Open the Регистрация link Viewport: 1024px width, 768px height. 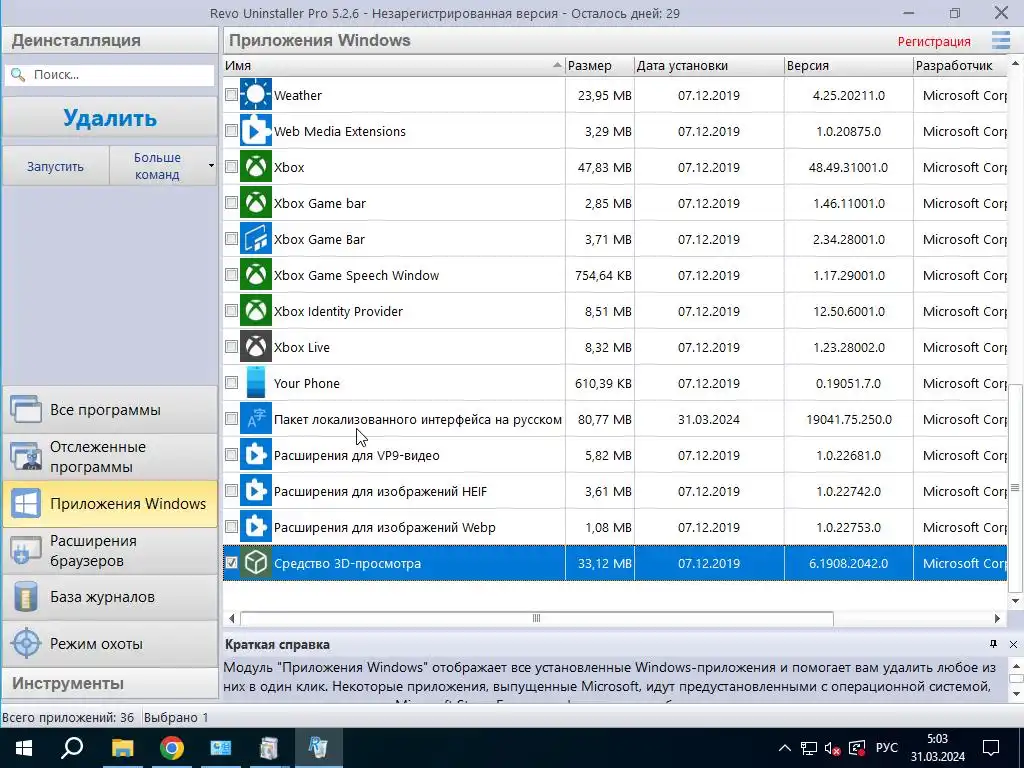point(934,41)
